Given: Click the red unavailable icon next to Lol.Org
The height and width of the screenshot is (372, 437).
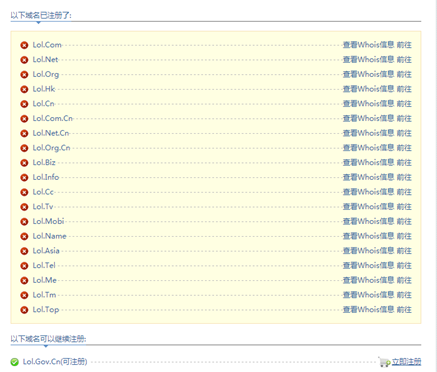Looking at the screenshot, I should click(24, 74).
